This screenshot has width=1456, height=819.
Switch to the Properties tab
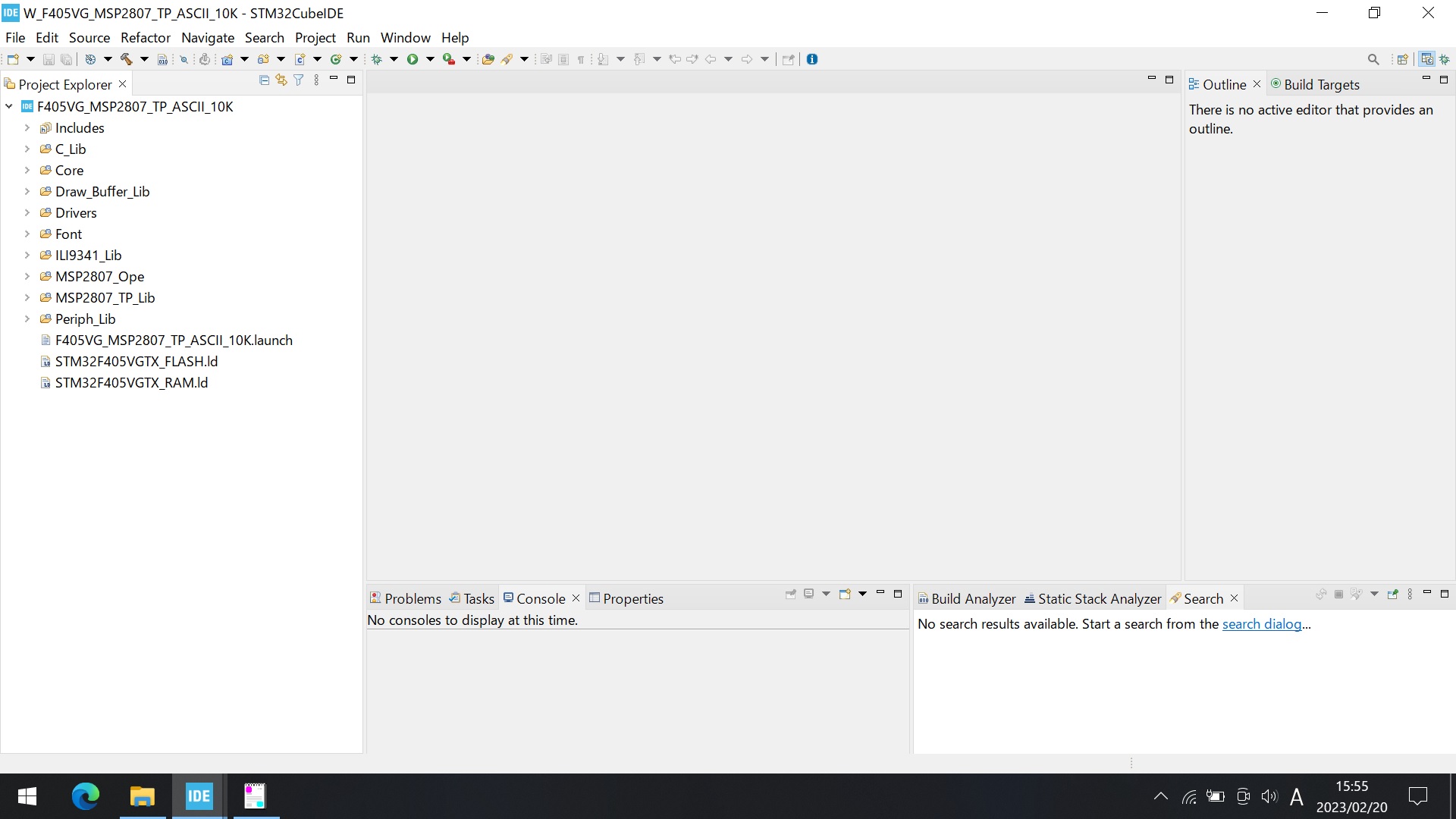626,598
